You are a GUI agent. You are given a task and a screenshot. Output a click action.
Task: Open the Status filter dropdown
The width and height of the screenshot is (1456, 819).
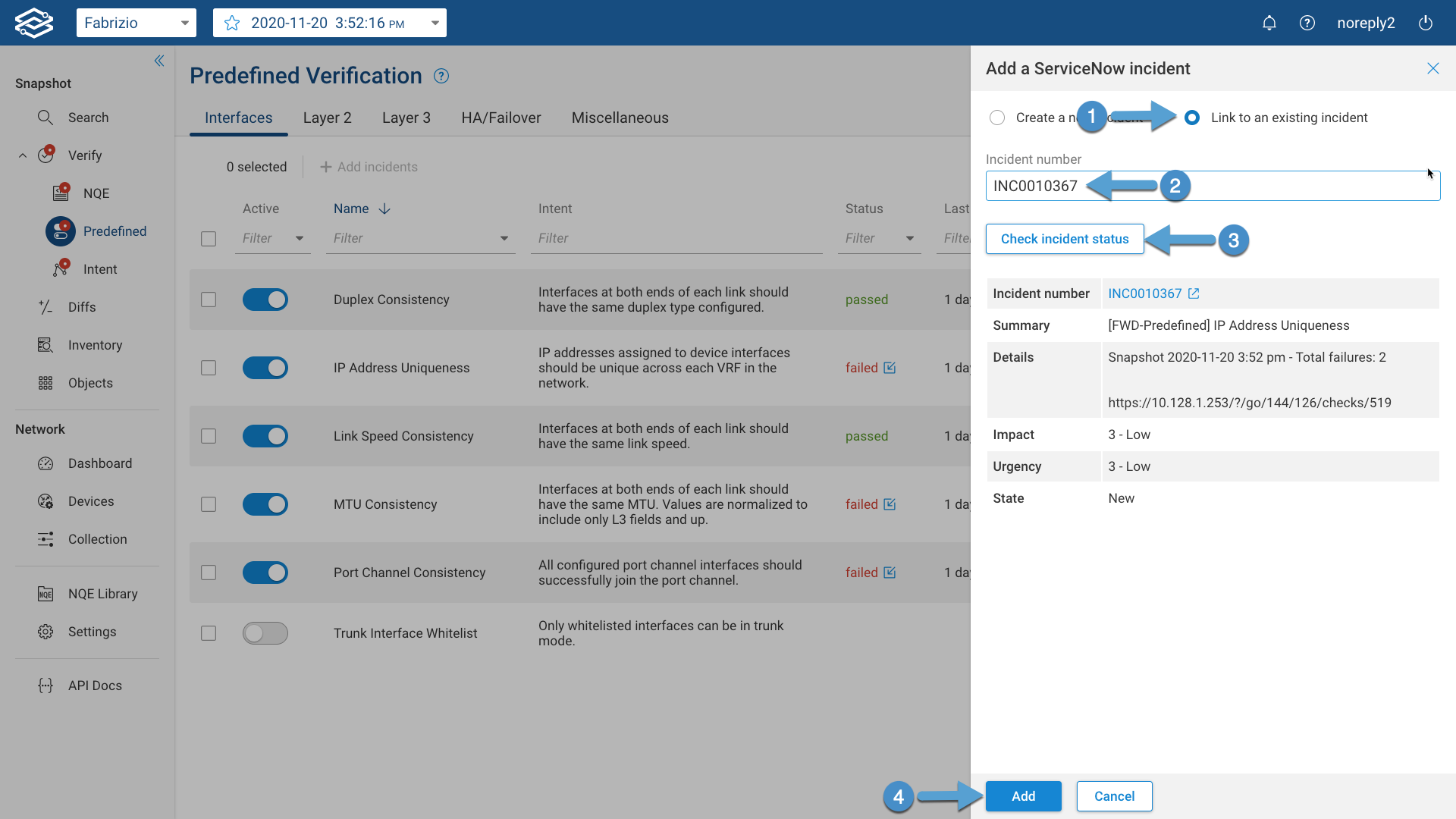[x=910, y=238]
